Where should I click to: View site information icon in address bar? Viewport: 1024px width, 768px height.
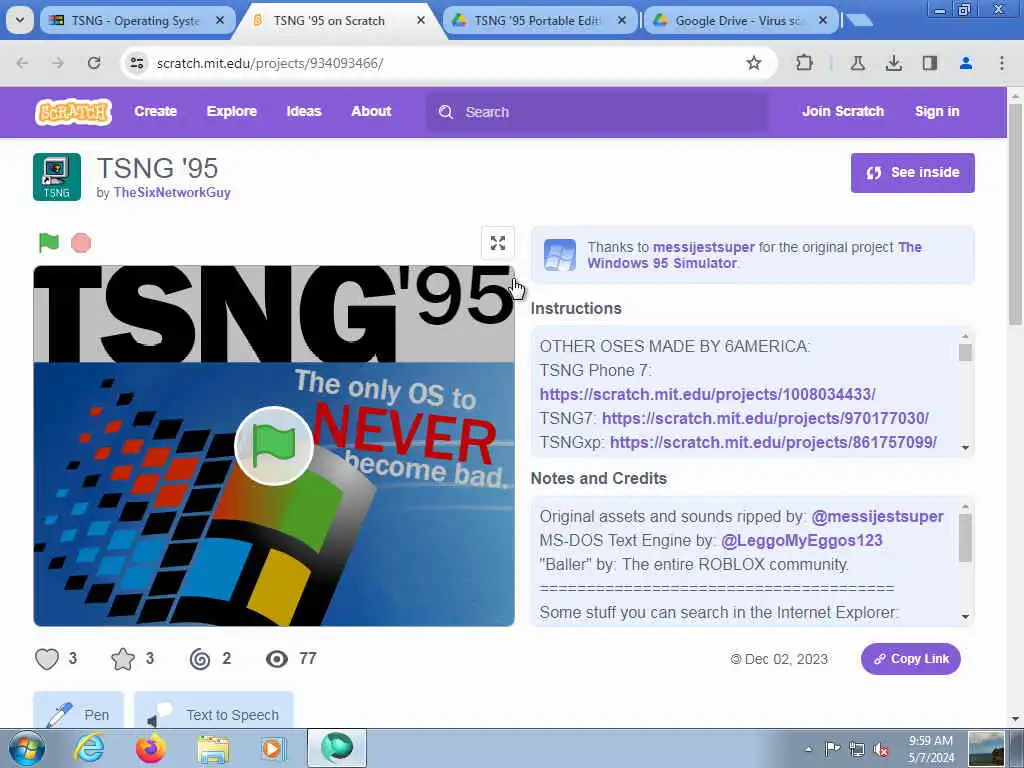point(137,63)
